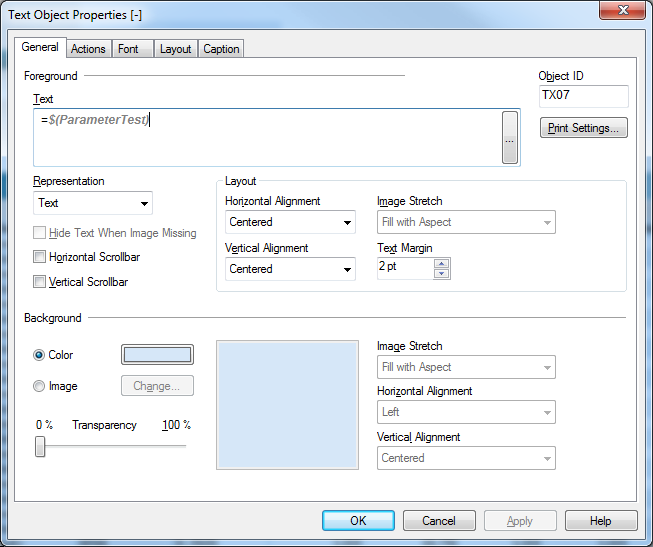This screenshot has height=547, width=653.
Task: Pick the background color swatch
Action: (x=157, y=355)
